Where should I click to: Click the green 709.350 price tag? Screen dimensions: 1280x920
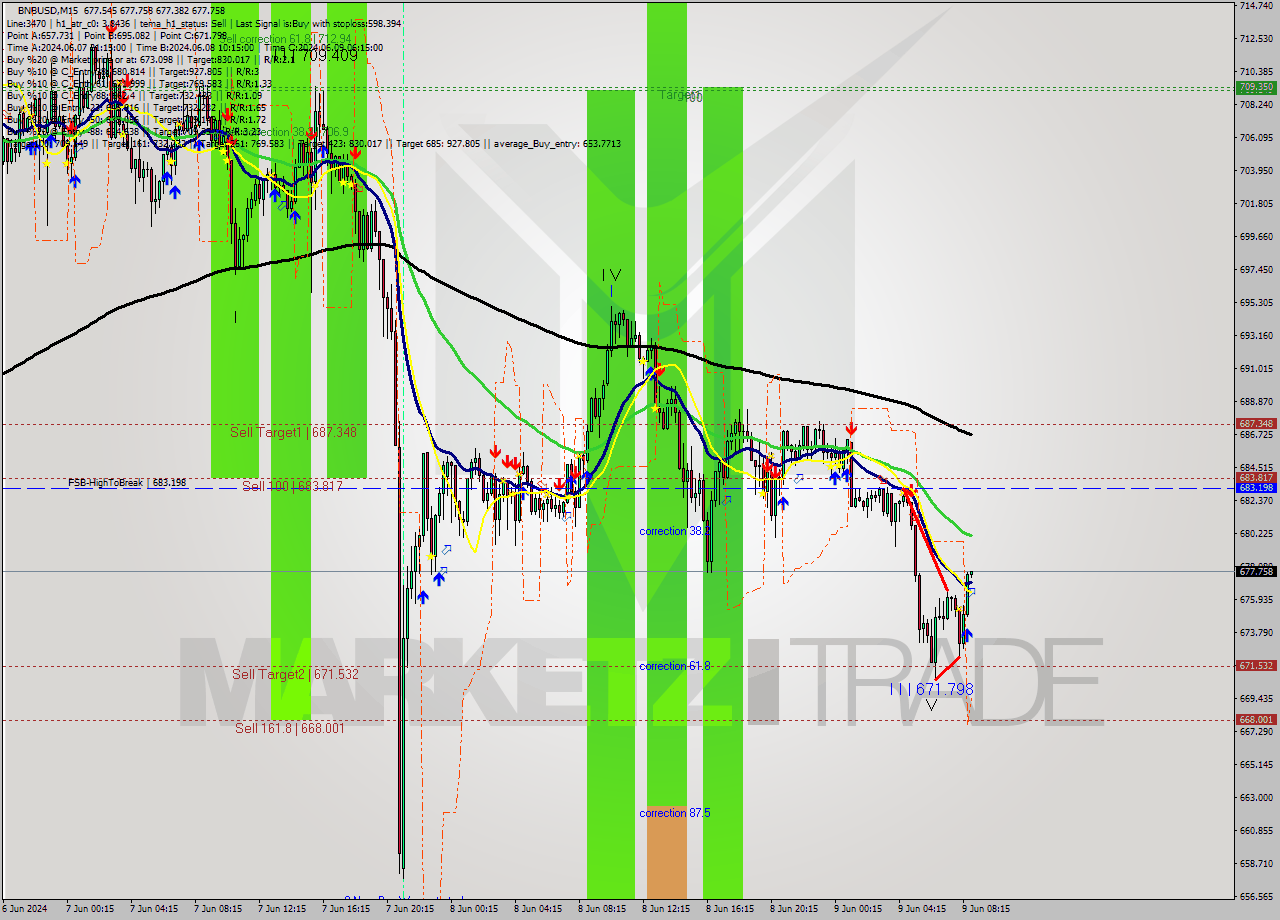click(x=1256, y=88)
